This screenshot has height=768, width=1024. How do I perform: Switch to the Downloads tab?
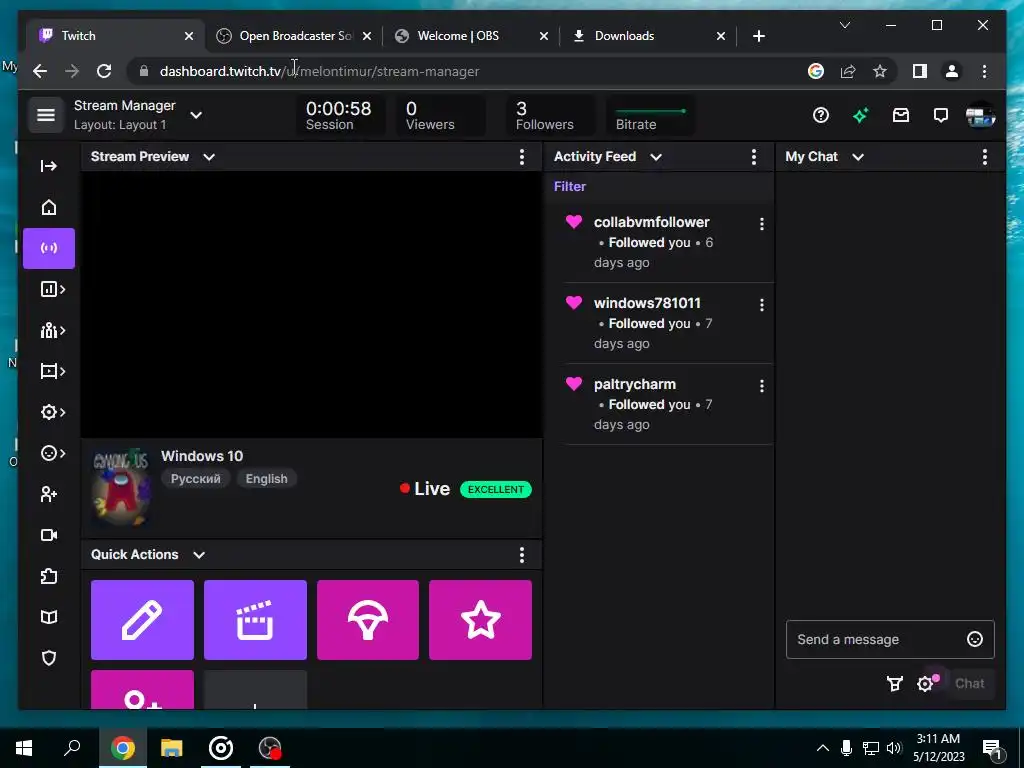(648, 36)
